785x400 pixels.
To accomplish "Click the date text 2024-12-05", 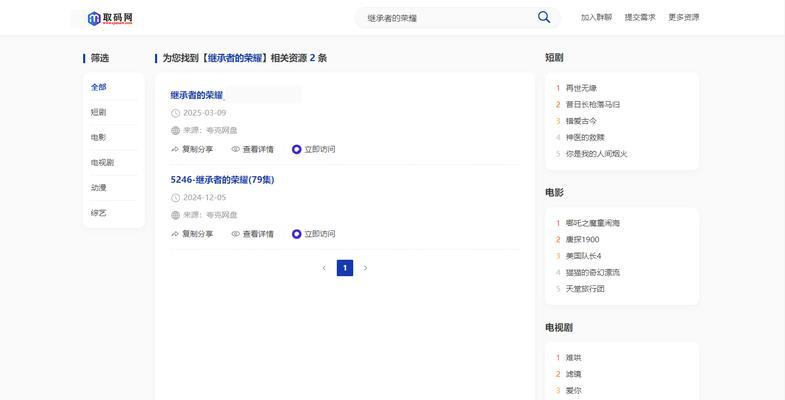I will point(205,198).
